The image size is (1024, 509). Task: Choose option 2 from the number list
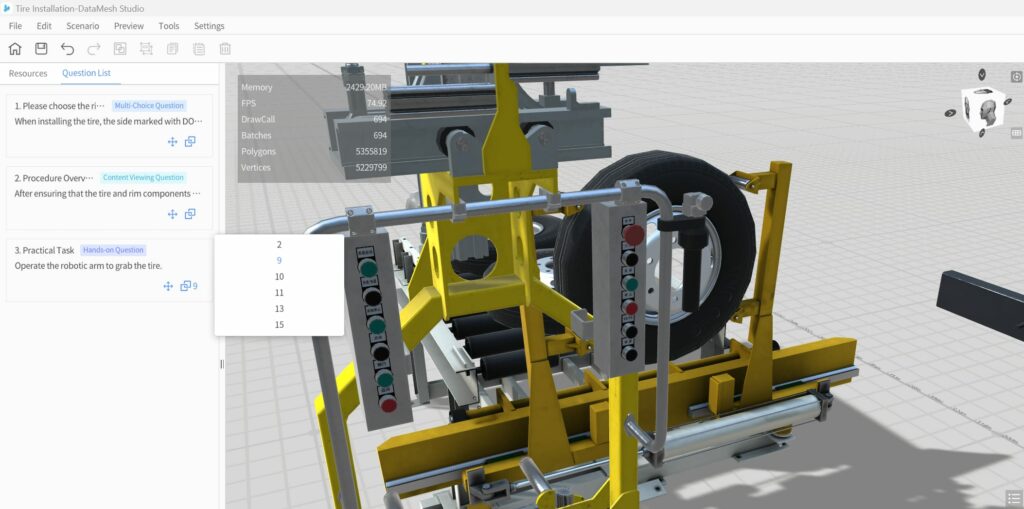click(279, 244)
